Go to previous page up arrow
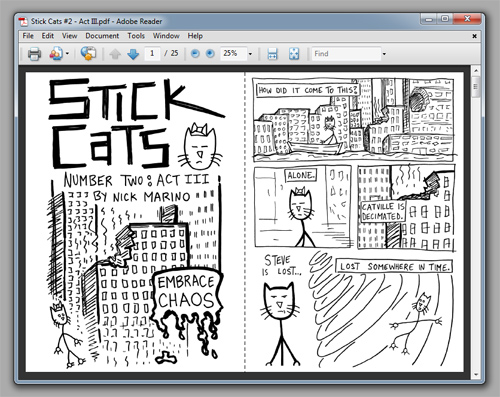This screenshot has height=397, width=500. pyautogui.click(x=115, y=54)
